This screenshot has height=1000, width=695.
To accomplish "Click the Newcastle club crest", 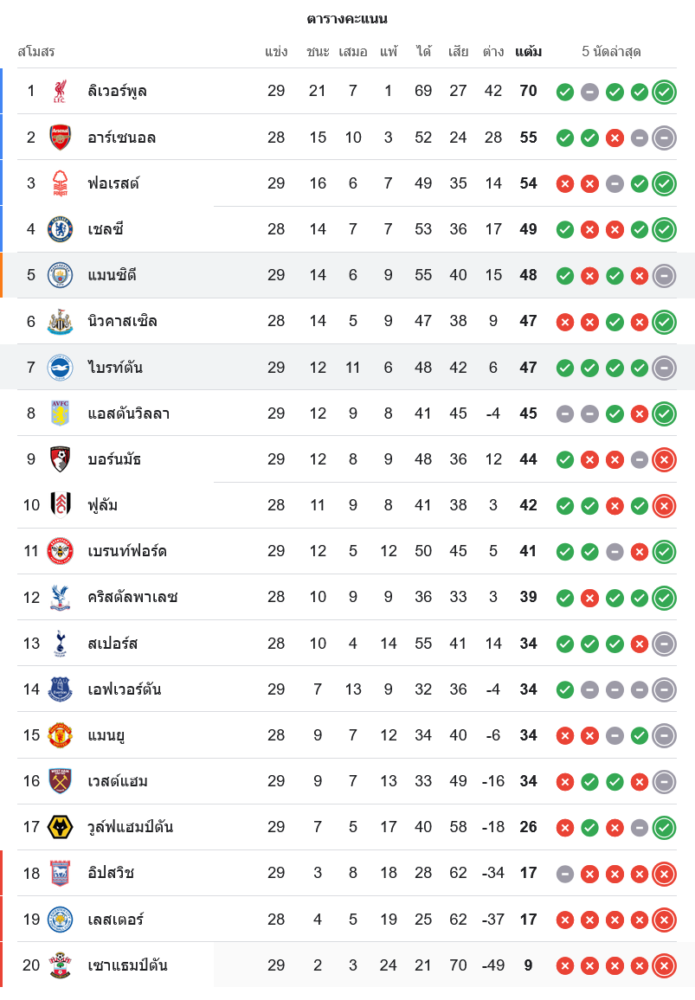I will coord(61,322).
